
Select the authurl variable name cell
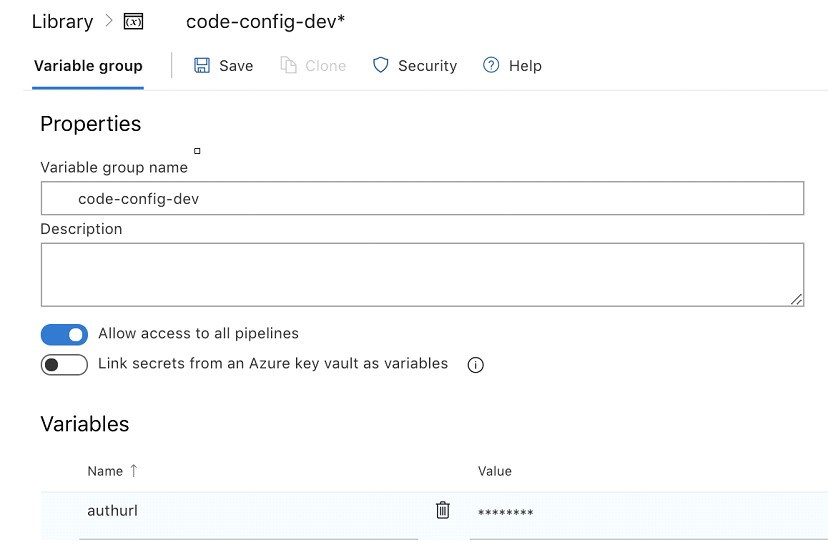click(x=113, y=511)
